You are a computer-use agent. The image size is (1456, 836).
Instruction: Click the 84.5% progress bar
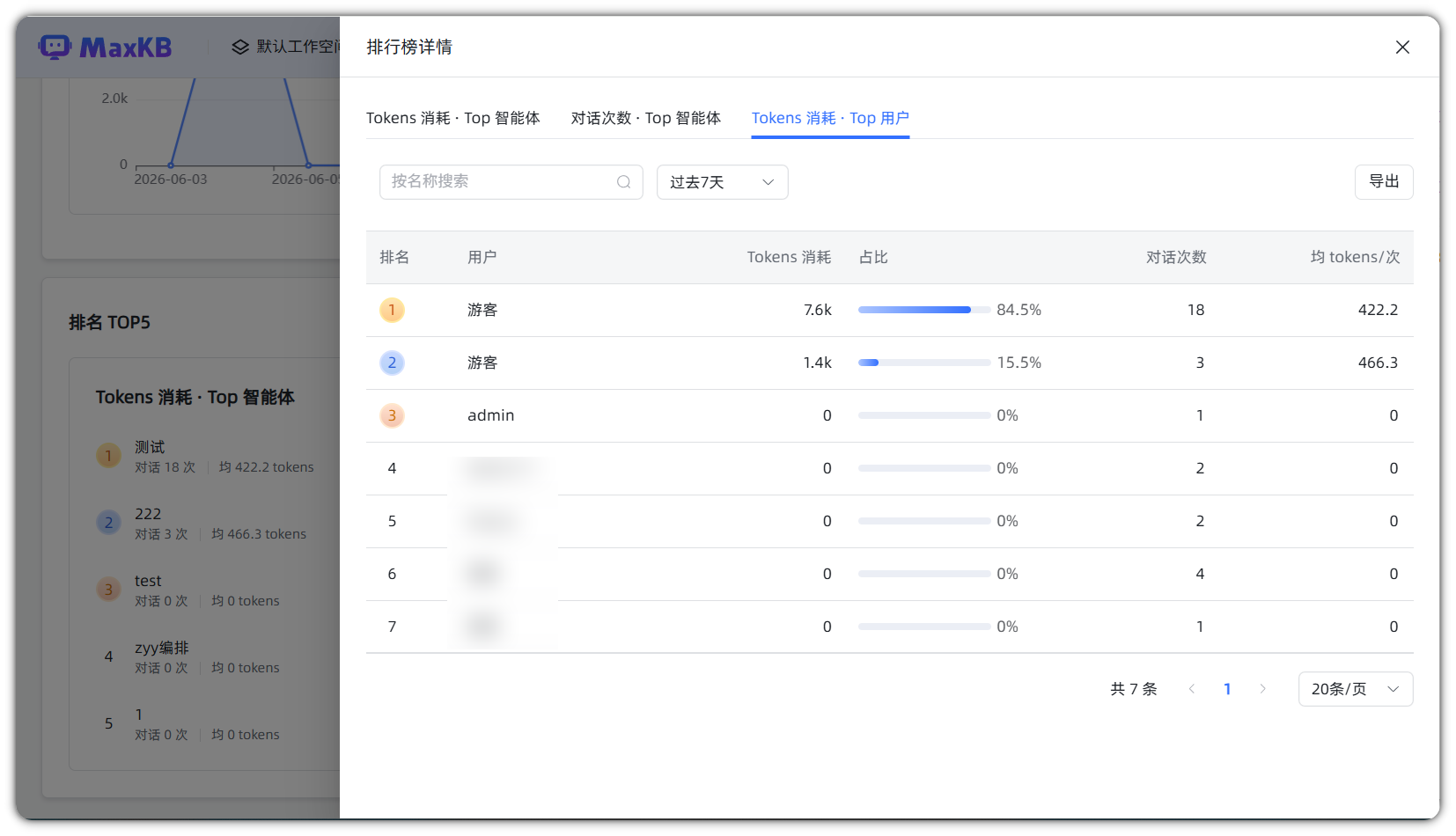click(924, 310)
